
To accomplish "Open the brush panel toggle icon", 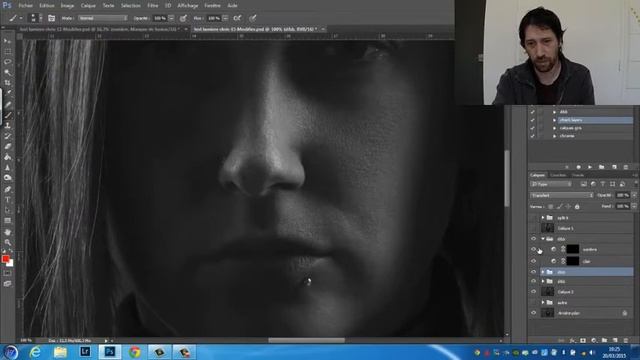I will [51, 18].
